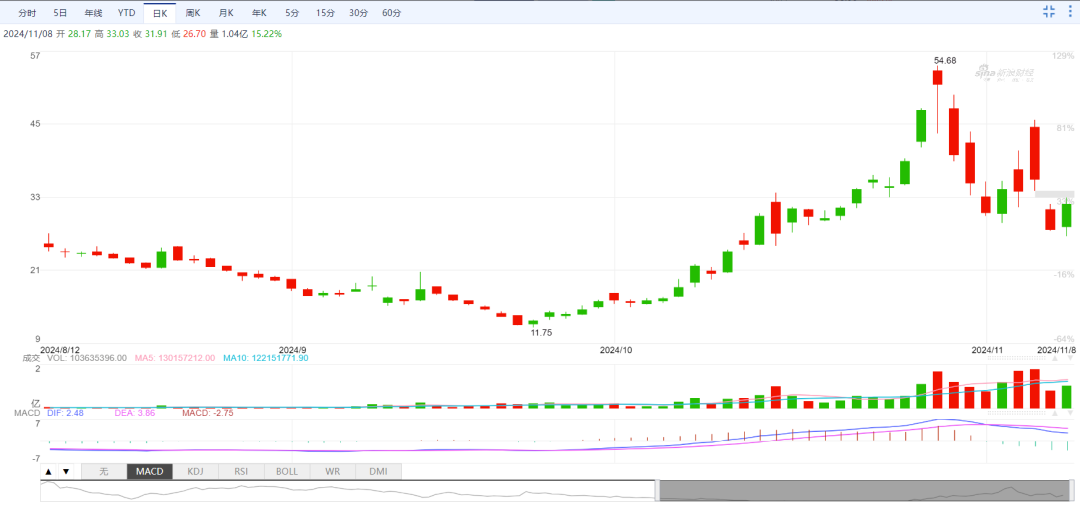1080x521 pixels.
Task: Show BOLL Bollinger bands indicator
Action: (287, 471)
